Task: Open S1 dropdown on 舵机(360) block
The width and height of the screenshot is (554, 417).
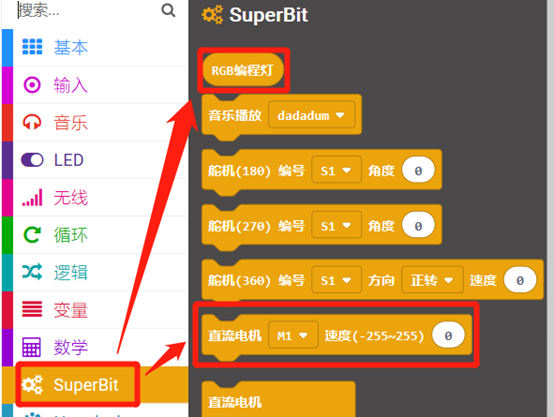Action: click(336, 280)
